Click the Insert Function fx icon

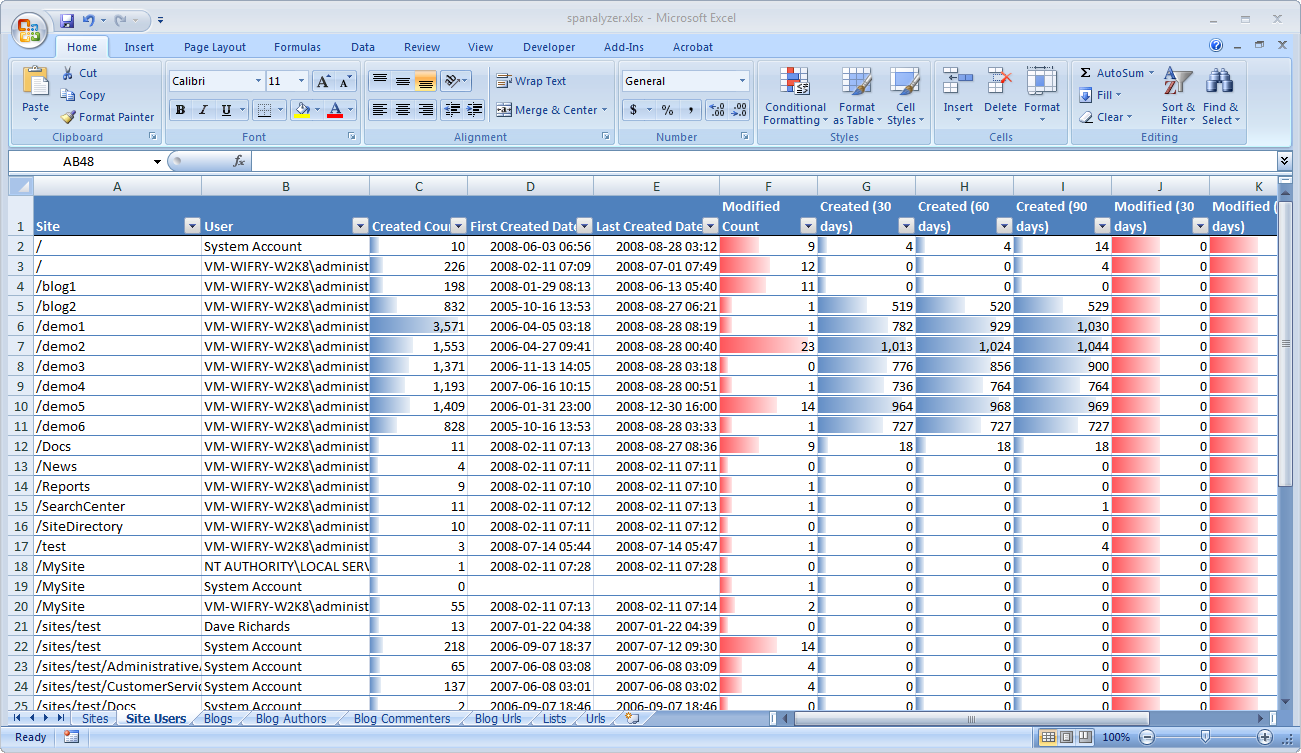click(x=239, y=161)
